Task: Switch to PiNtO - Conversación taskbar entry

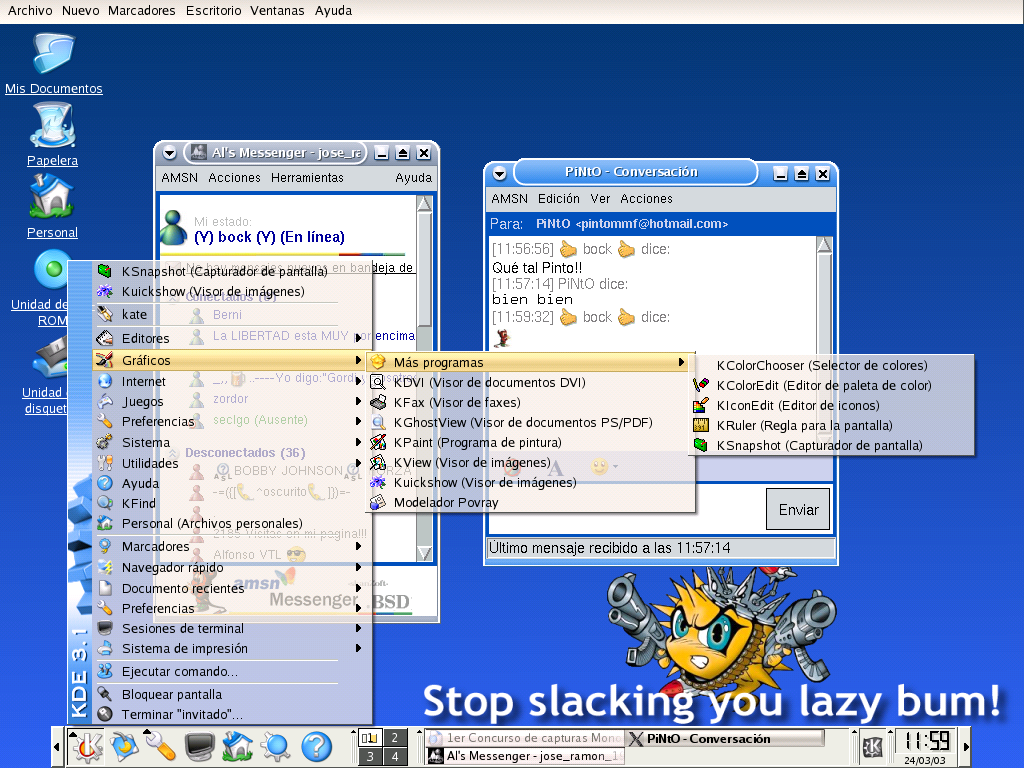Action: coord(724,739)
